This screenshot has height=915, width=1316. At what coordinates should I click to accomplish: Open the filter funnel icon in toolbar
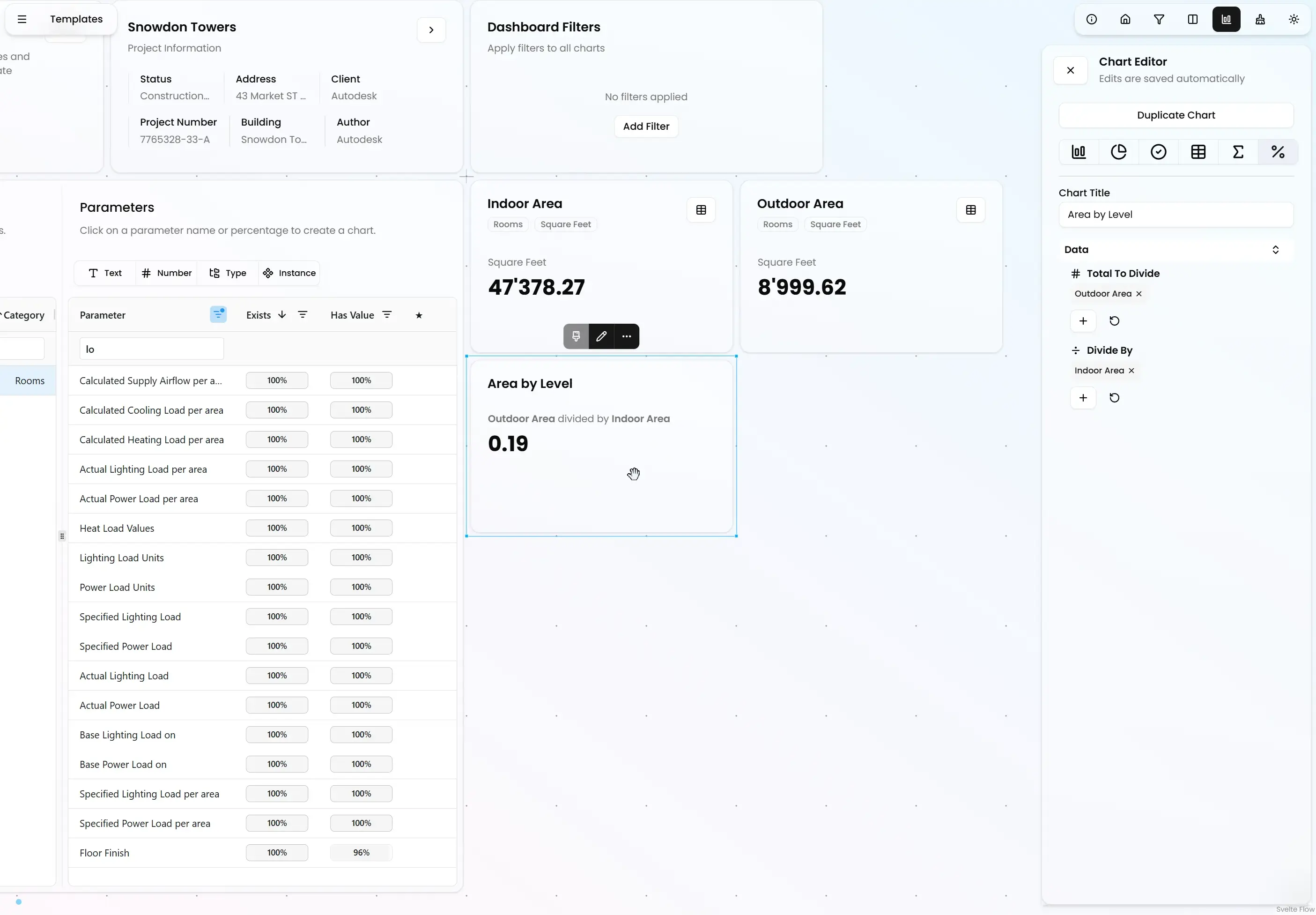point(1159,20)
